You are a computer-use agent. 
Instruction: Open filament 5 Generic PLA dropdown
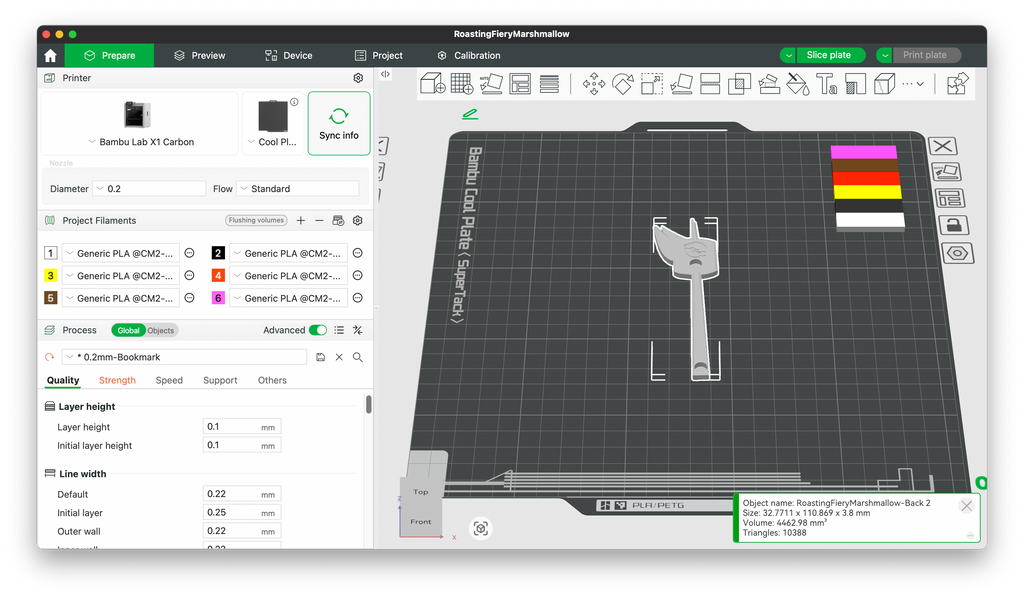click(120, 298)
